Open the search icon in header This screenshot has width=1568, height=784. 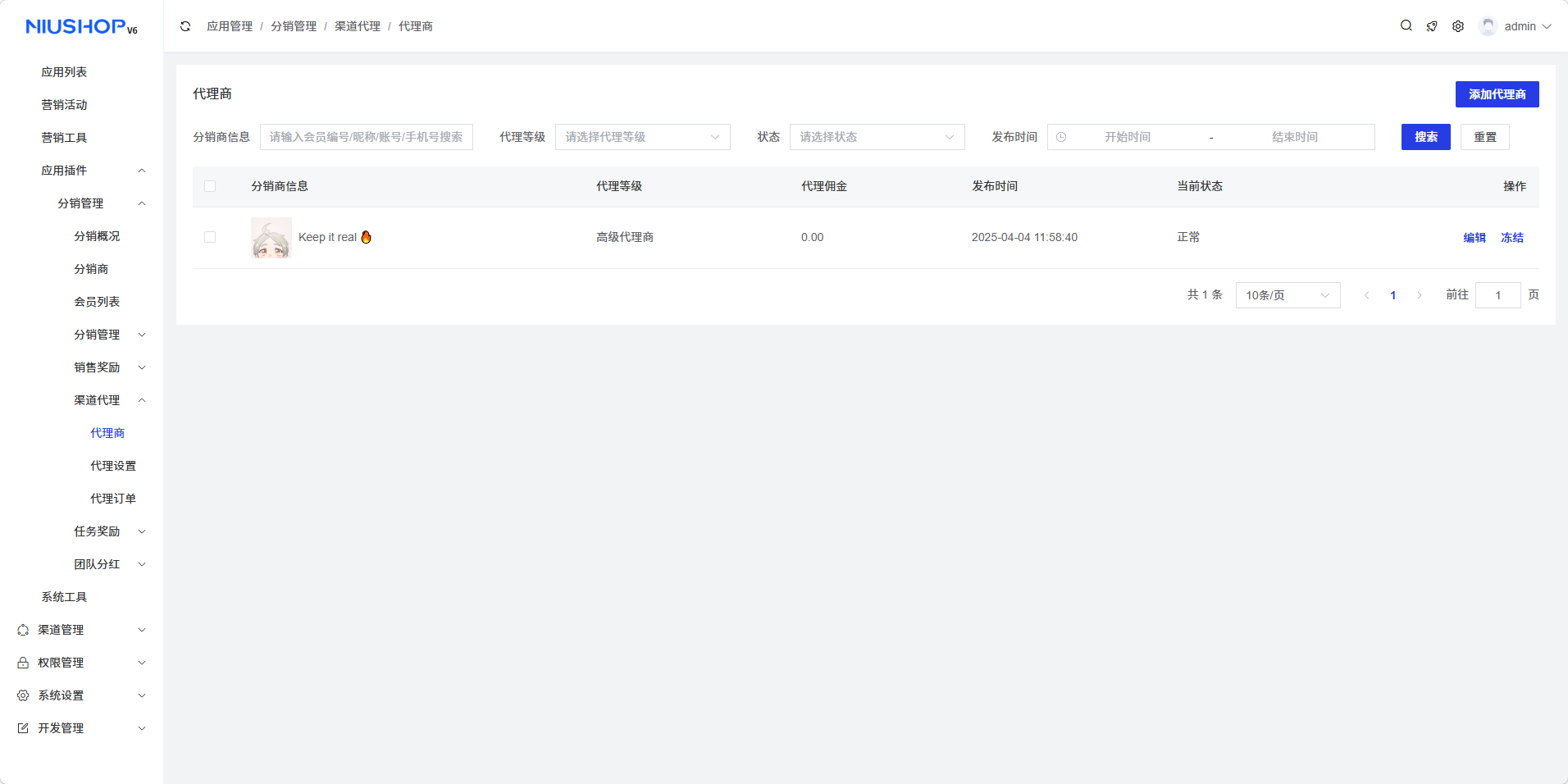click(x=1406, y=26)
